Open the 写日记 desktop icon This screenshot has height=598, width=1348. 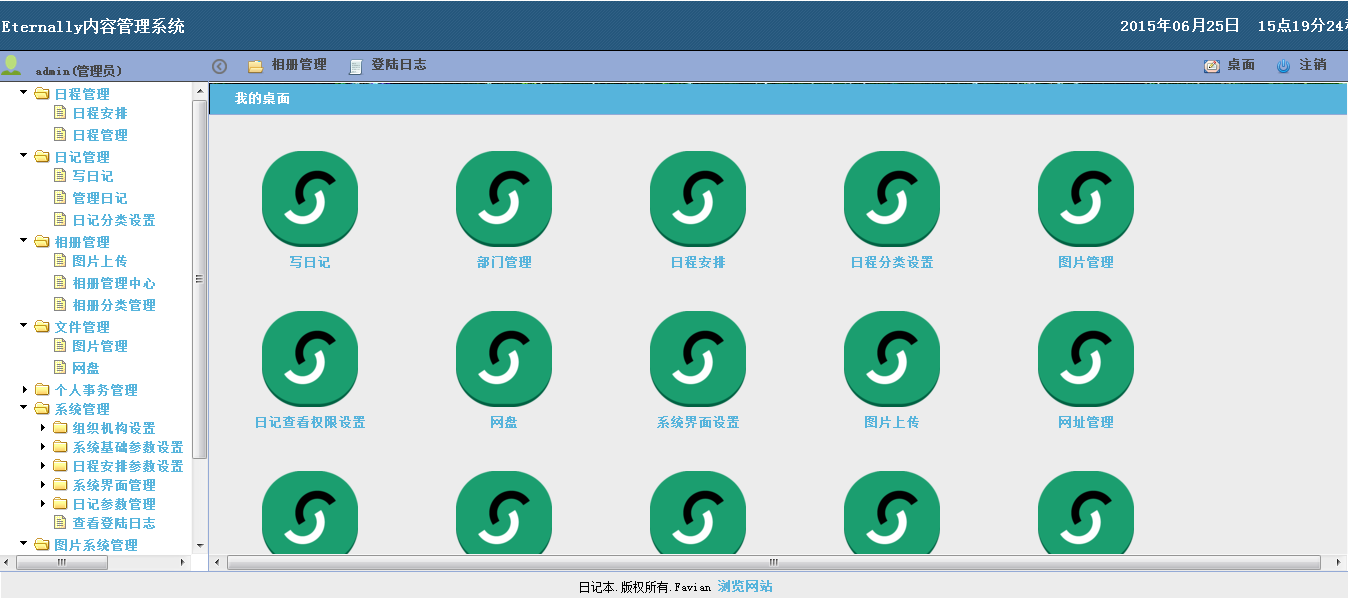coord(309,198)
